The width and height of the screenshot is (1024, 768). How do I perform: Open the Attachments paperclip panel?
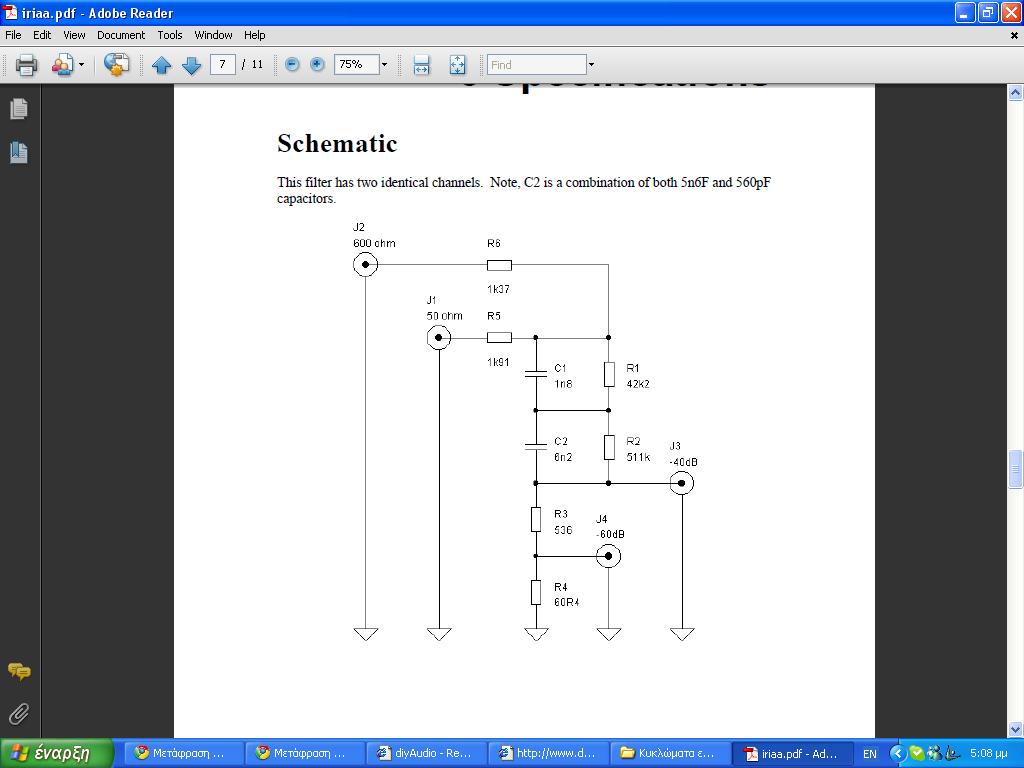tap(19, 714)
